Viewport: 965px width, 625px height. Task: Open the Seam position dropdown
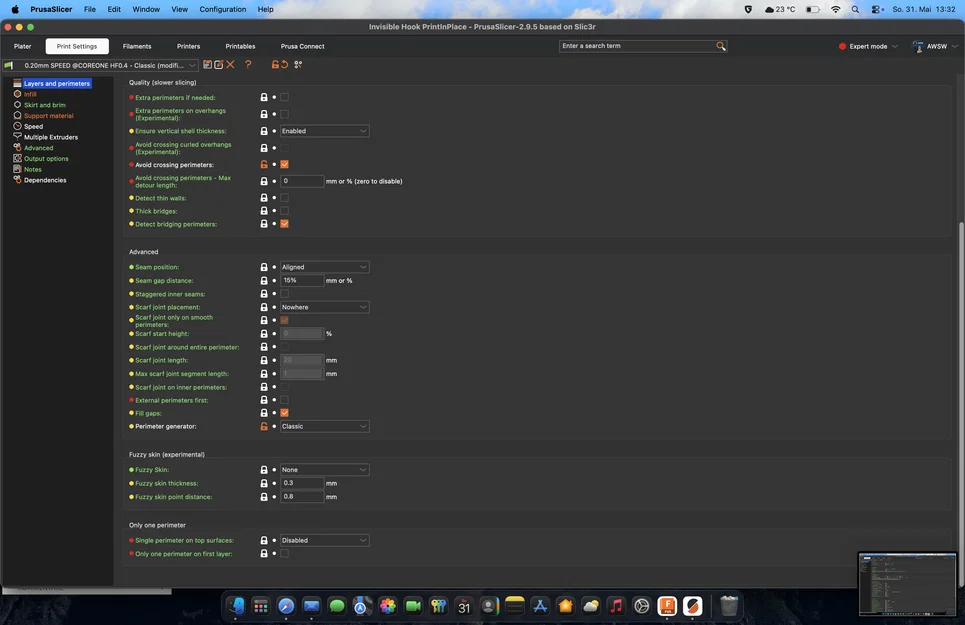[324, 267]
